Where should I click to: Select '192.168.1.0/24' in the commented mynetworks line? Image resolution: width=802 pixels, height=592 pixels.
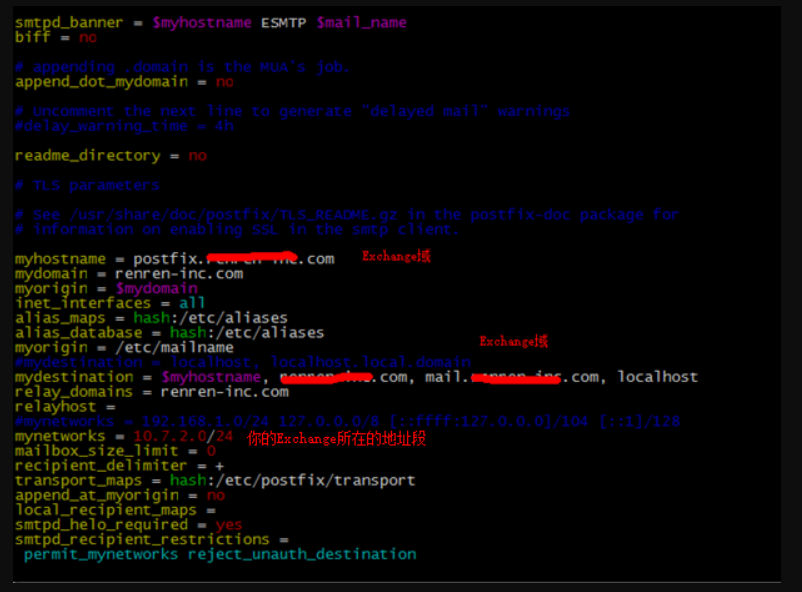205,422
